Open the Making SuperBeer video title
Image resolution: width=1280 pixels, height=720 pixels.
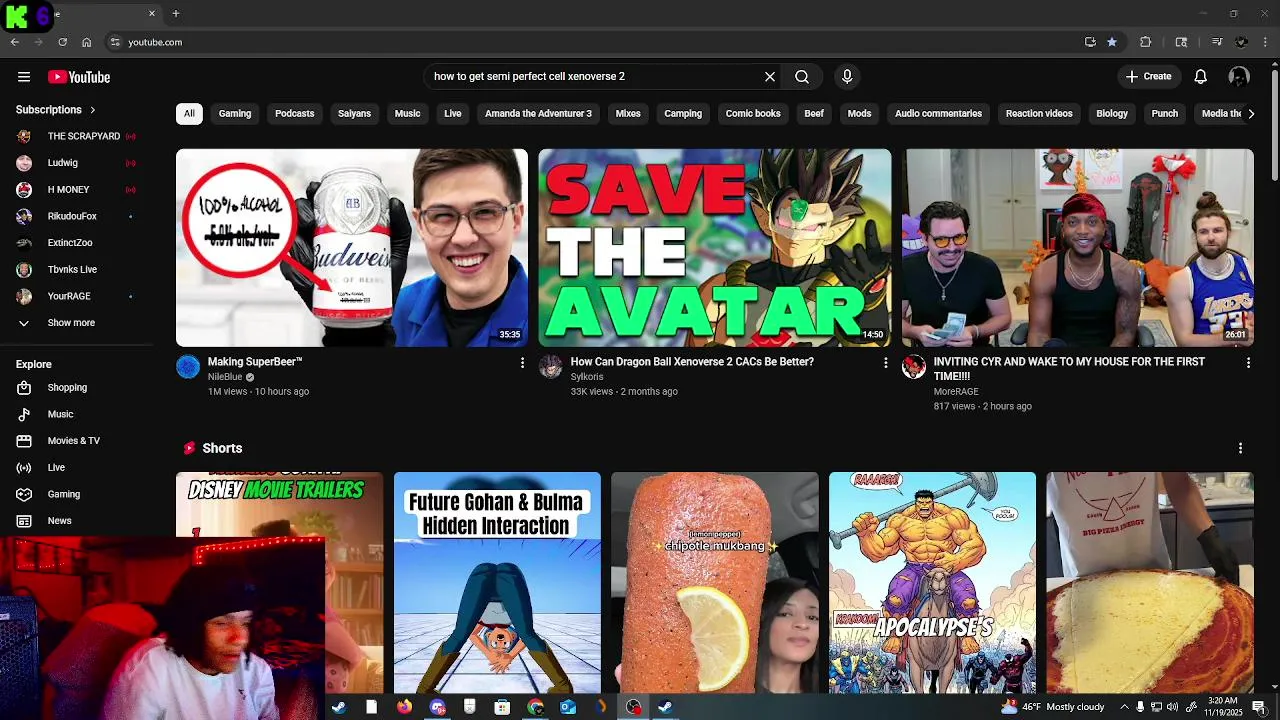(255, 362)
